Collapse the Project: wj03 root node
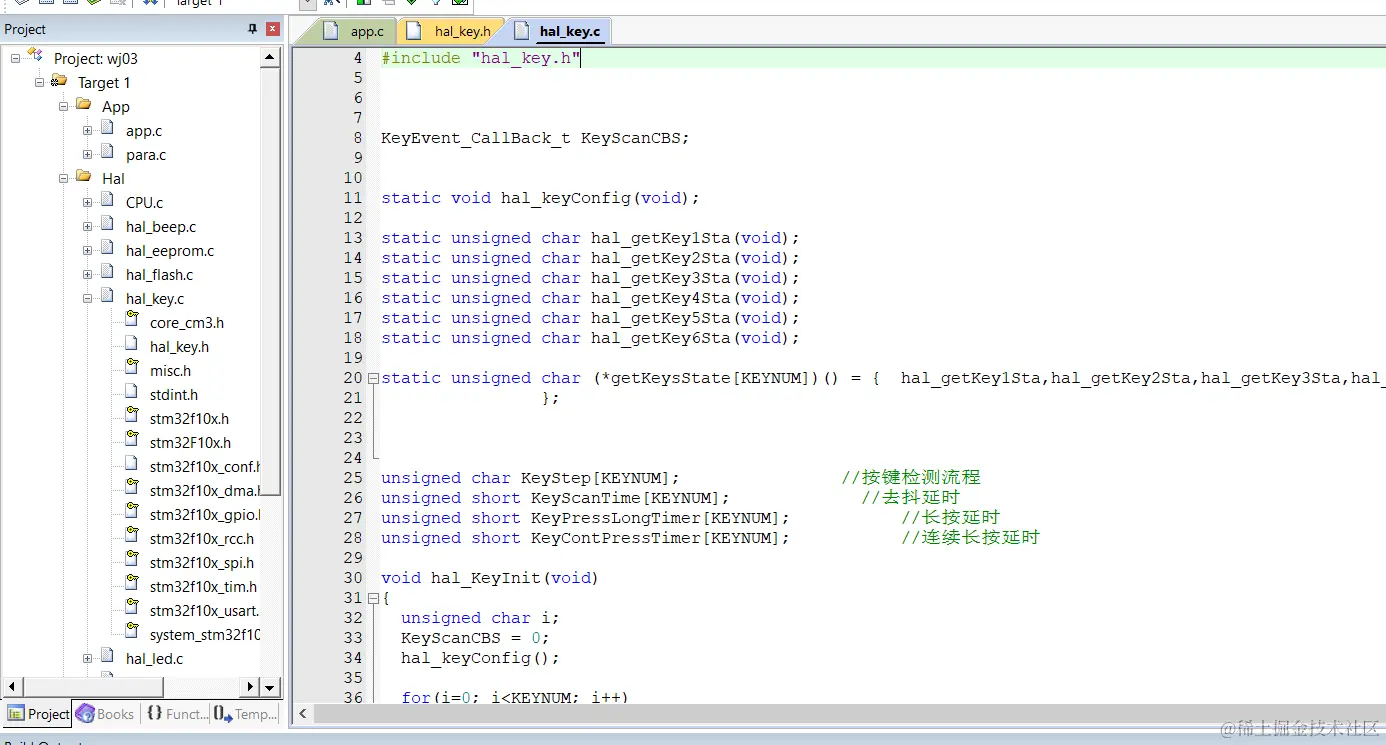The height and width of the screenshot is (745, 1386). pyautogui.click(x=15, y=58)
